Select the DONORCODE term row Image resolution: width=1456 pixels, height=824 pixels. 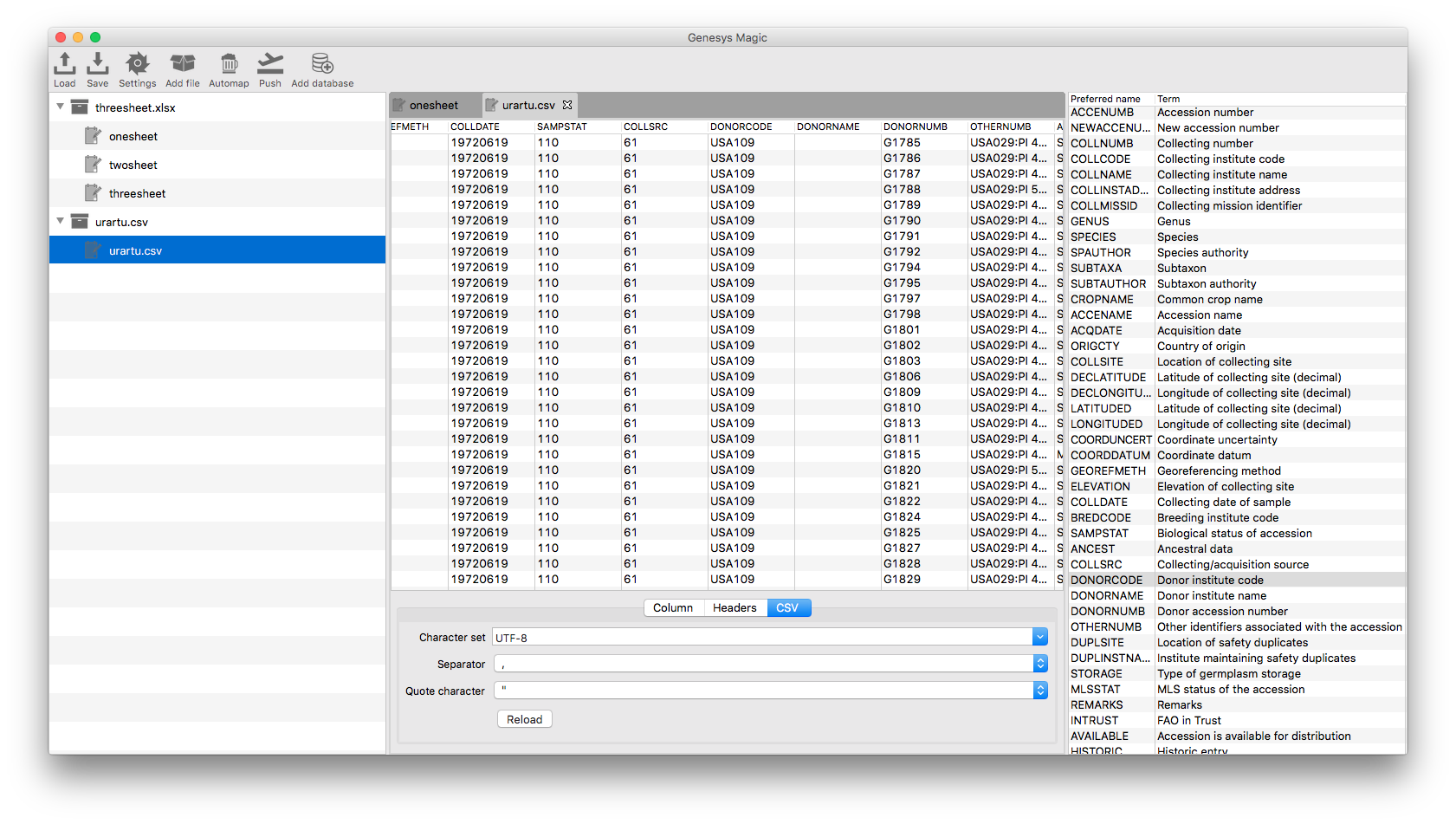[1237, 580]
